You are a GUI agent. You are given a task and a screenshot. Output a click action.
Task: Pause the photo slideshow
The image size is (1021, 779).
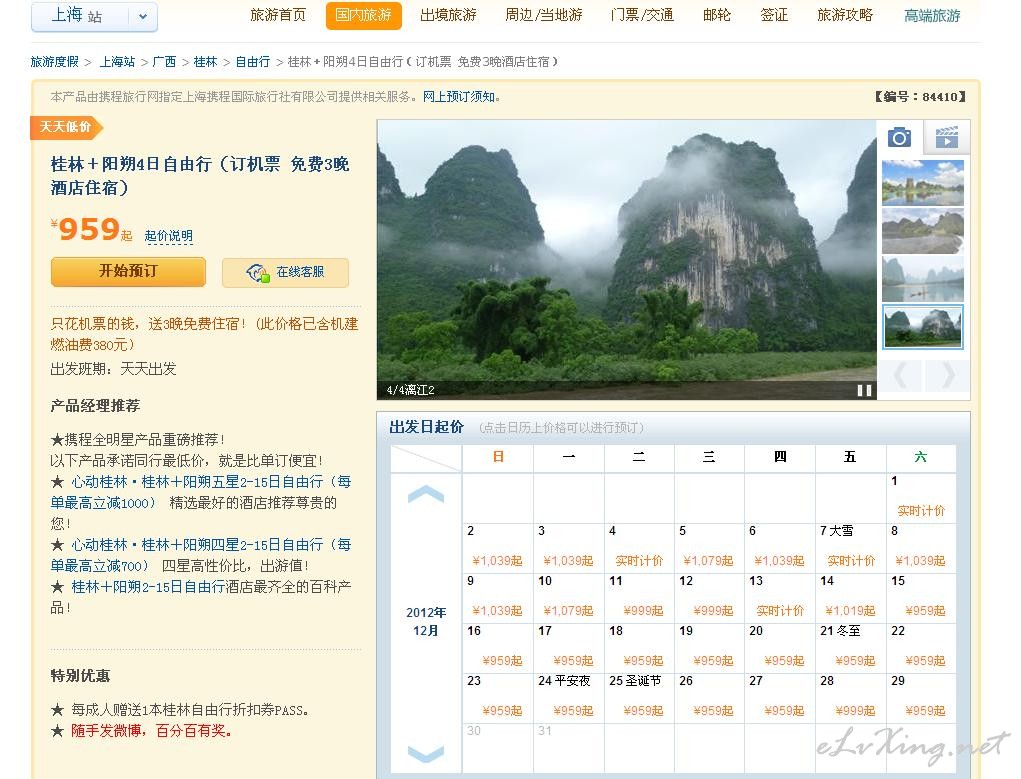pyautogui.click(x=864, y=390)
